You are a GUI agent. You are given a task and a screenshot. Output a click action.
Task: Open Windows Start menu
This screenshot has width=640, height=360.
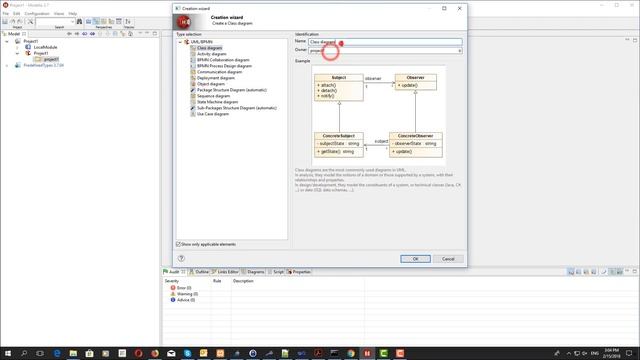tap(7, 353)
